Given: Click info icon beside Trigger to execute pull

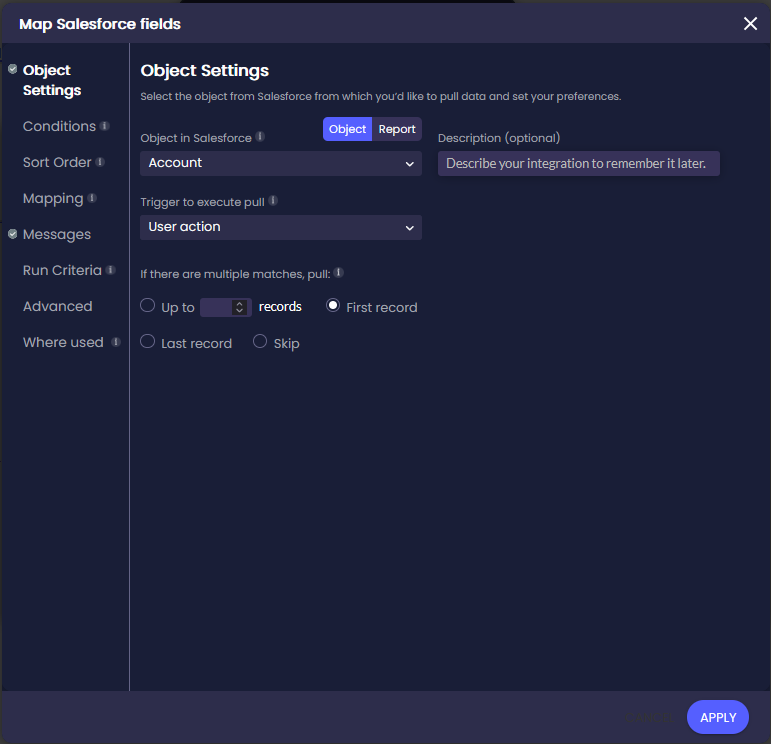Looking at the screenshot, I should tap(273, 201).
